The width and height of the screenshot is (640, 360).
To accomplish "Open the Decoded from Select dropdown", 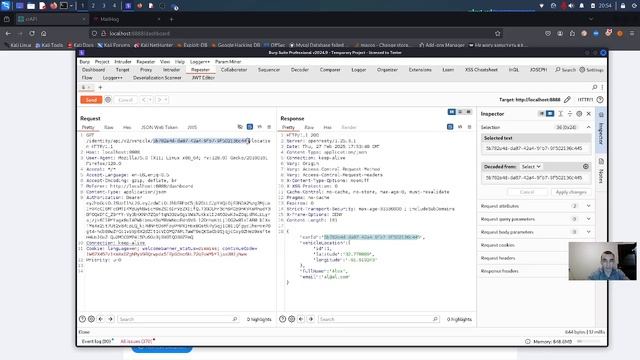I will 531,167.
